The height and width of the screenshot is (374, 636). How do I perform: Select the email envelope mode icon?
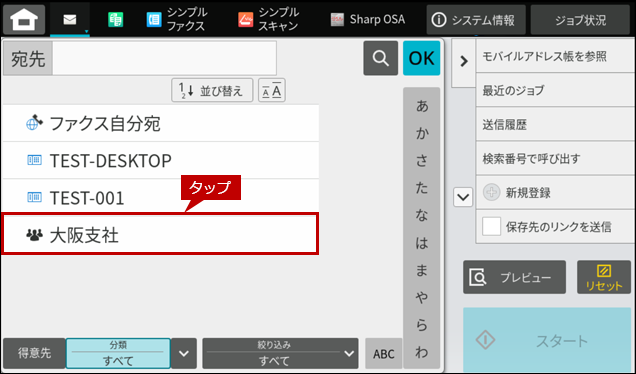[70, 19]
